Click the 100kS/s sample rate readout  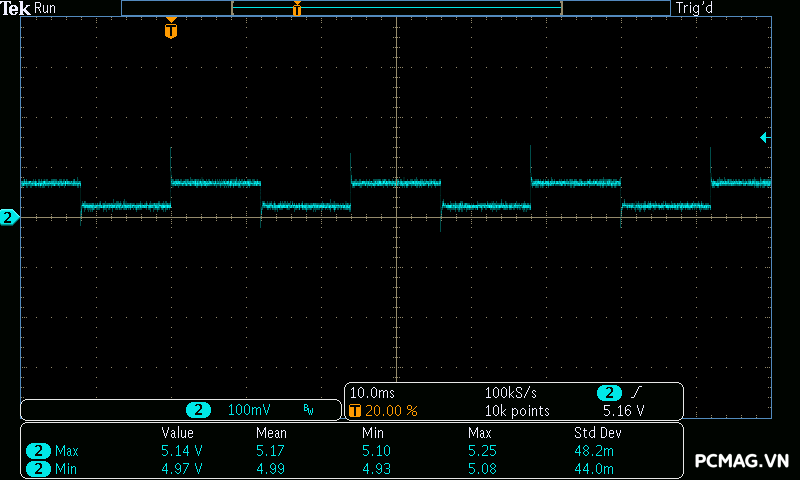point(511,393)
